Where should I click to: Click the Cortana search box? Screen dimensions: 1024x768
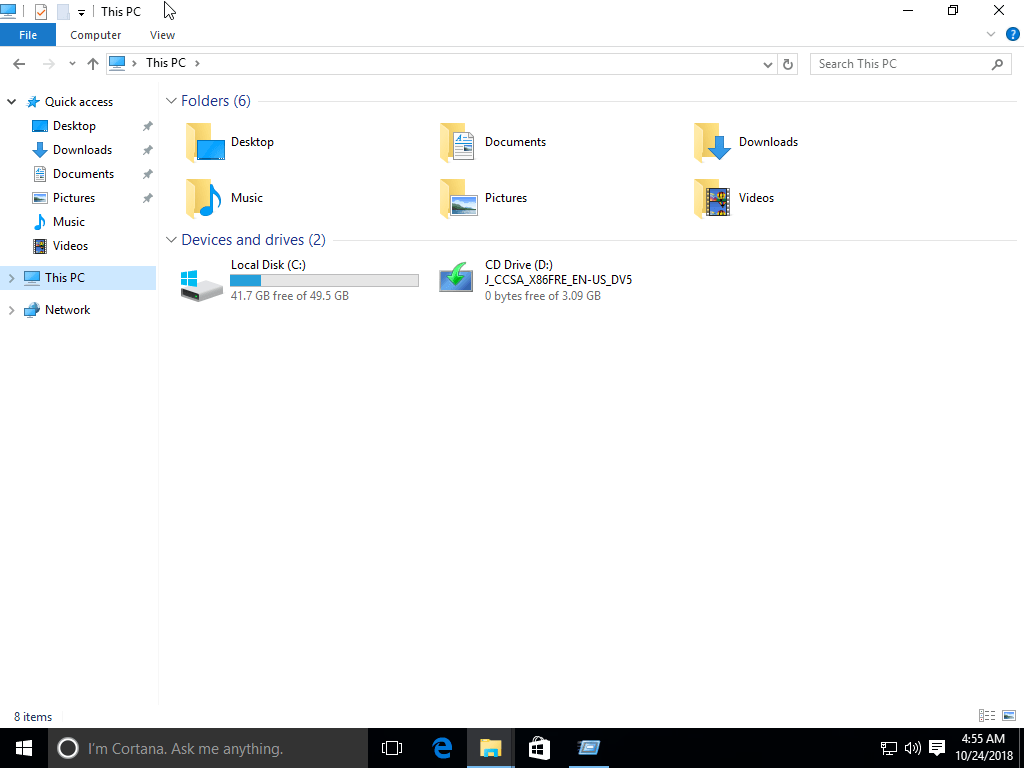point(208,748)
